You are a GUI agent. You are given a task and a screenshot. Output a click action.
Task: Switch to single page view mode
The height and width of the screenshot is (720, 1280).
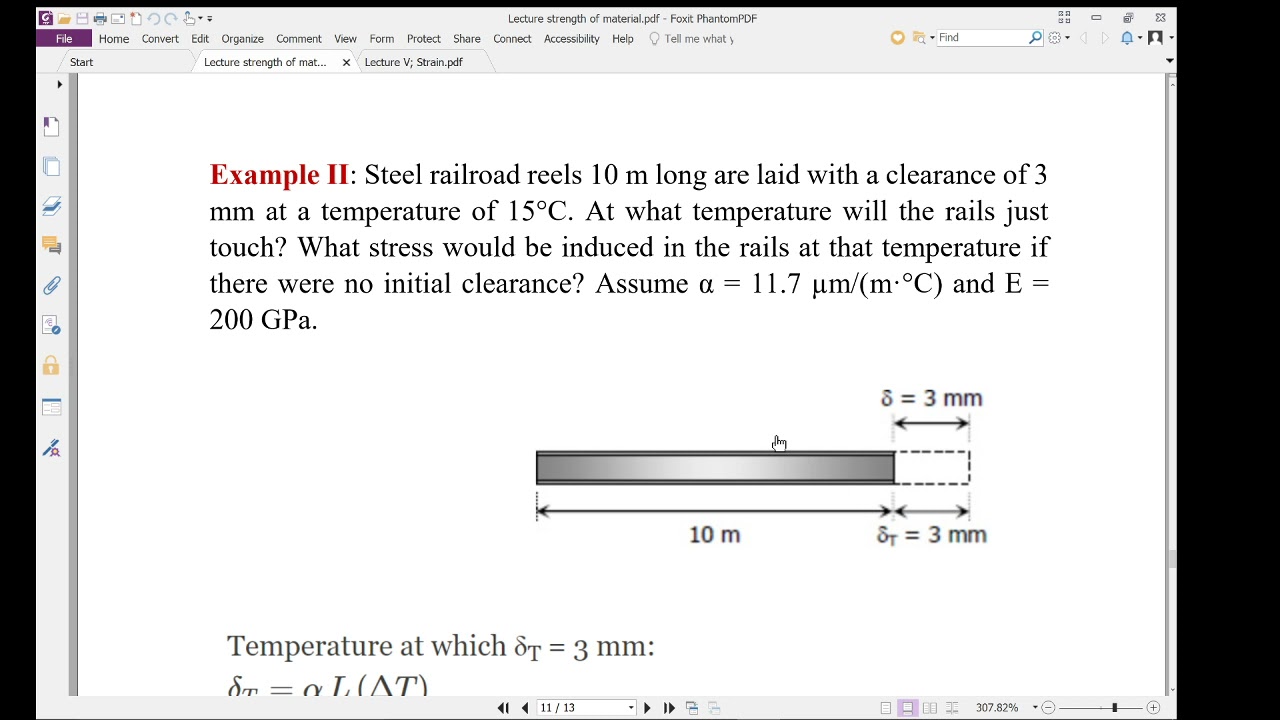[x=886, y=708]
